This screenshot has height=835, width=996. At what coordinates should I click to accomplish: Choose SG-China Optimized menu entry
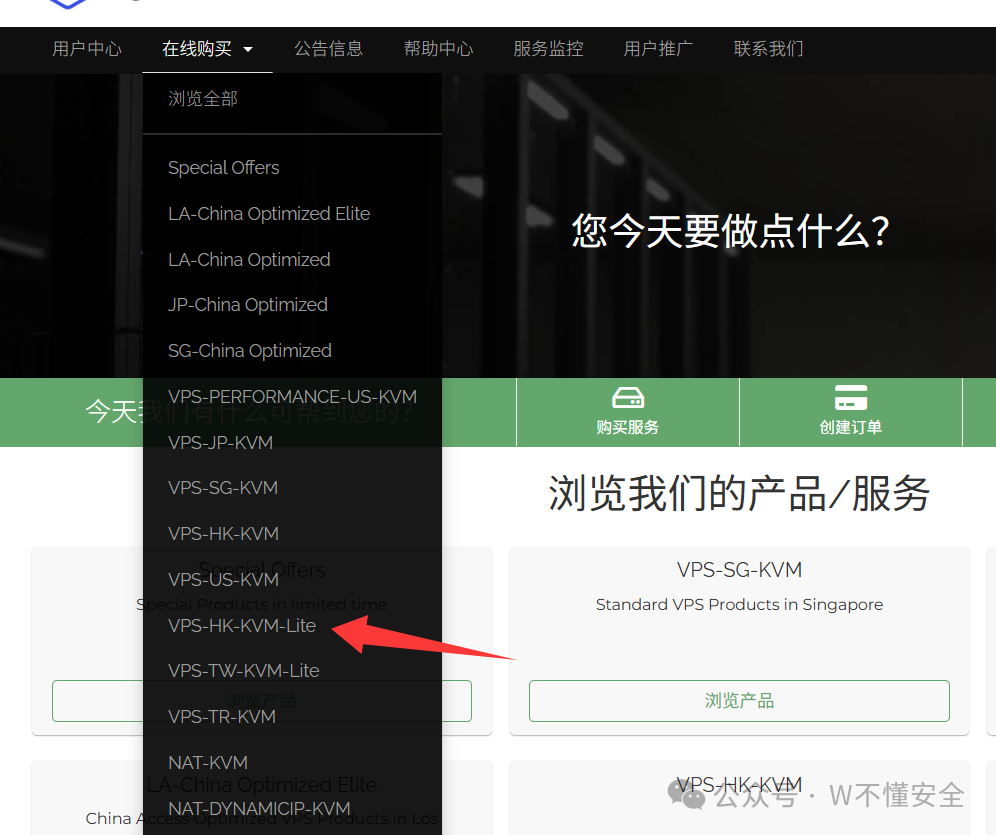pyautogui.click(x=250, y=351)
